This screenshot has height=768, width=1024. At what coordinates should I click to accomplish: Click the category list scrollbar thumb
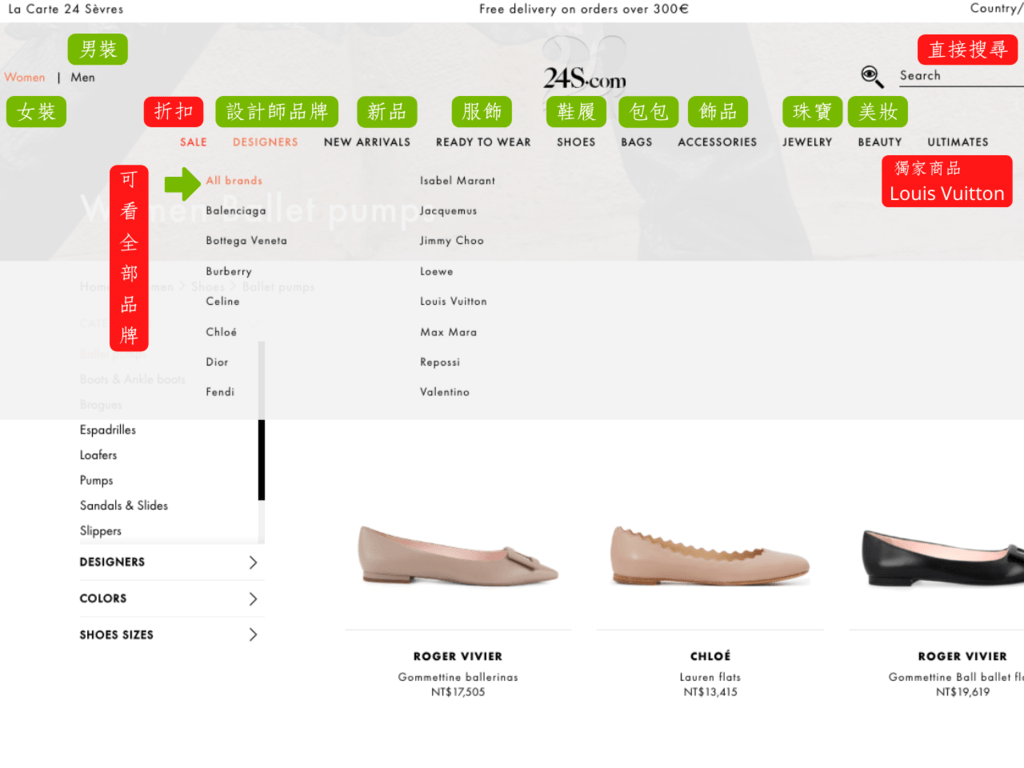point(261,460)
